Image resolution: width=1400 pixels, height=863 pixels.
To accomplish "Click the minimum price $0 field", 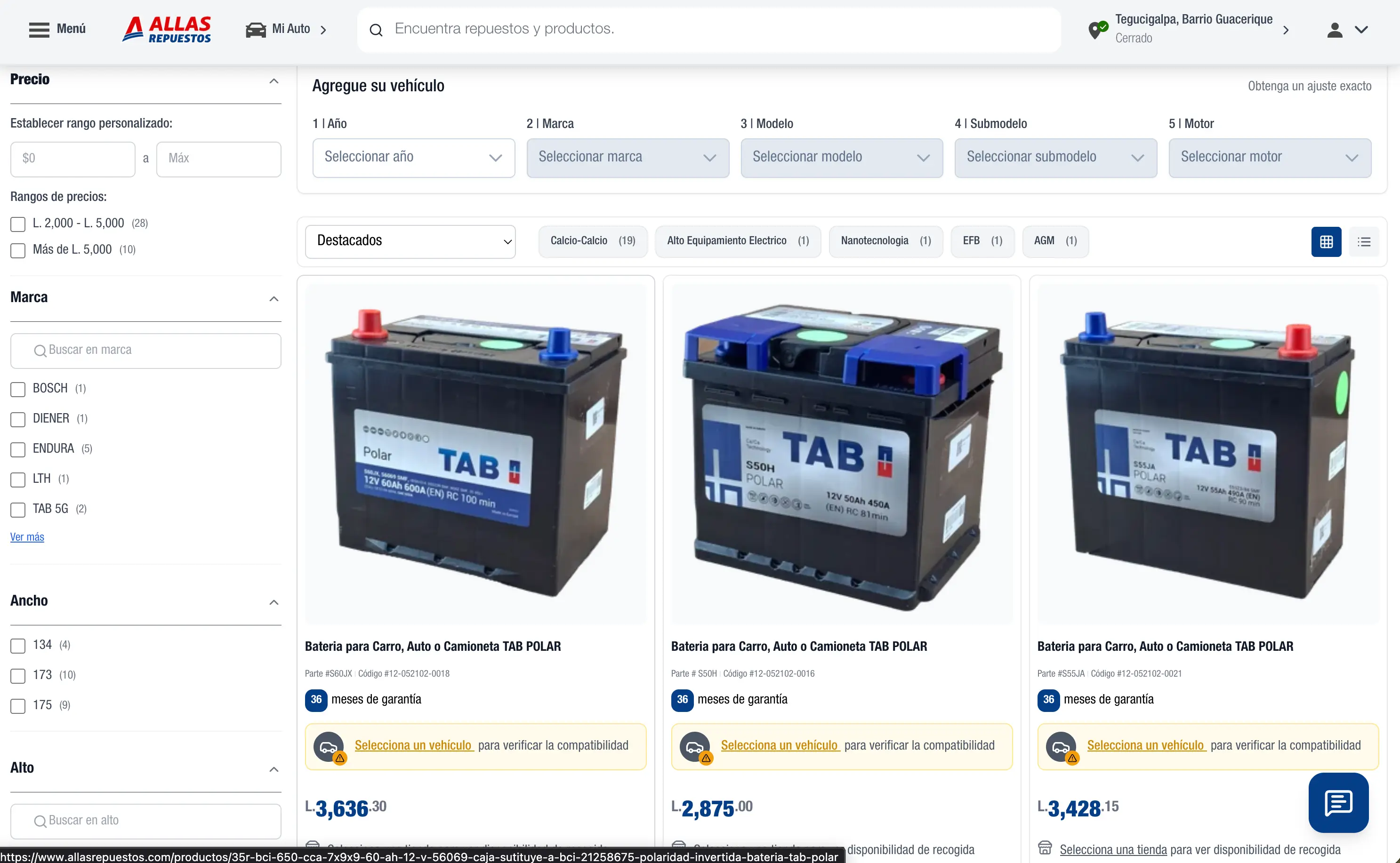I will (x=72, y=159).
